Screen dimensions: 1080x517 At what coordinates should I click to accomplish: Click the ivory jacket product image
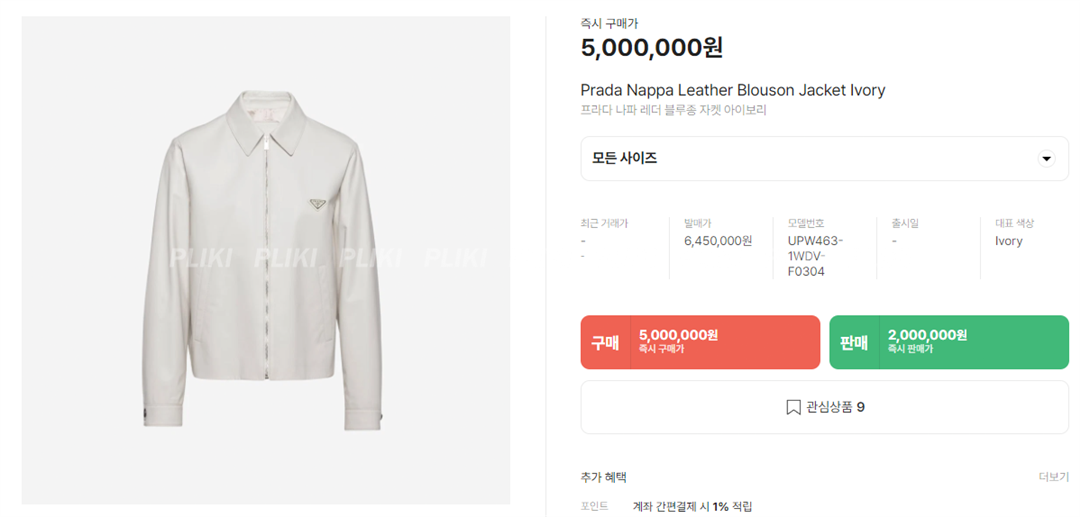click(x=266, y=260)
